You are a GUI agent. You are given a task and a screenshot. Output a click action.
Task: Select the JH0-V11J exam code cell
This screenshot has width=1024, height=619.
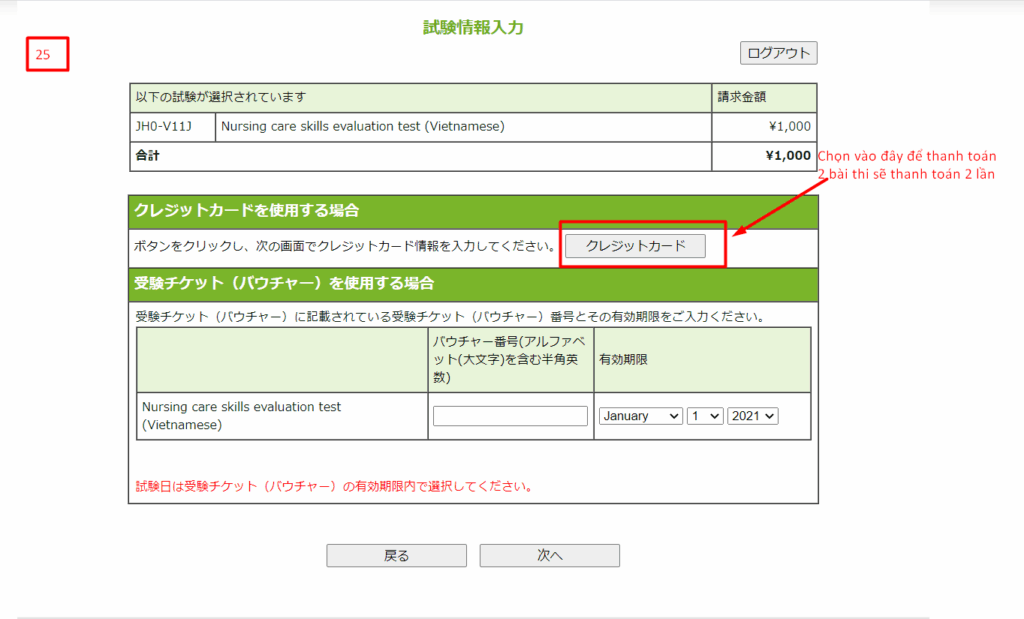[x=162, y=127]
